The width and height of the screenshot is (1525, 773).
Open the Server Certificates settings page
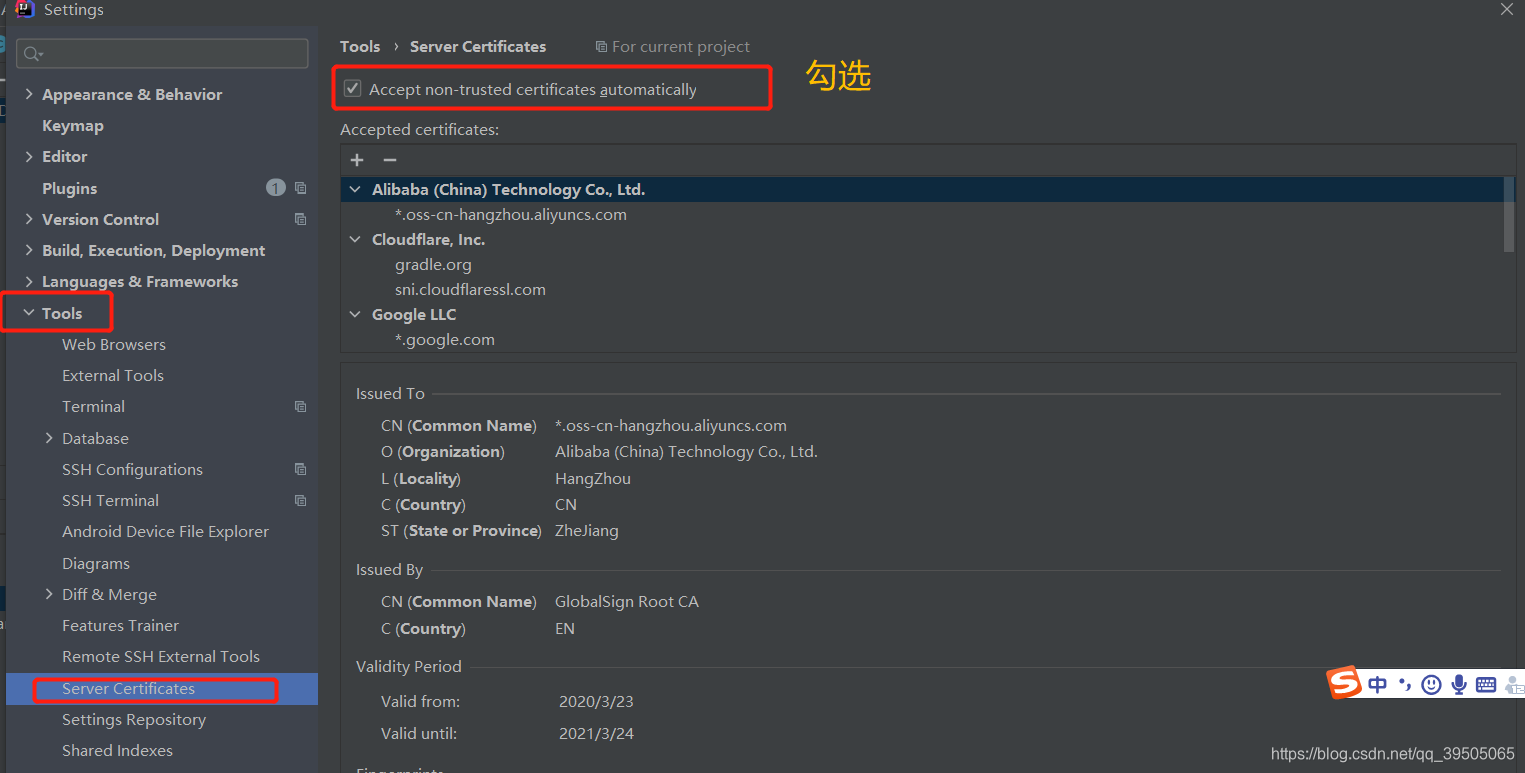pyautogui.click(x=129, y=688)
